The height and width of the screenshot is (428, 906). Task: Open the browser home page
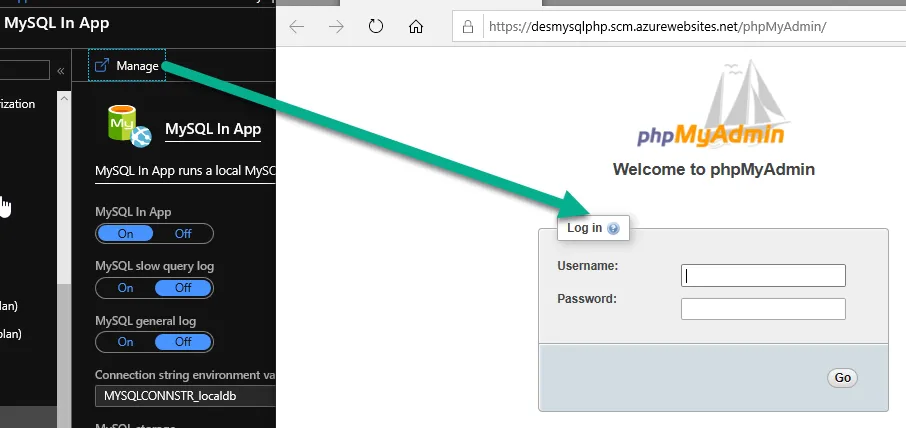point(415,27)
